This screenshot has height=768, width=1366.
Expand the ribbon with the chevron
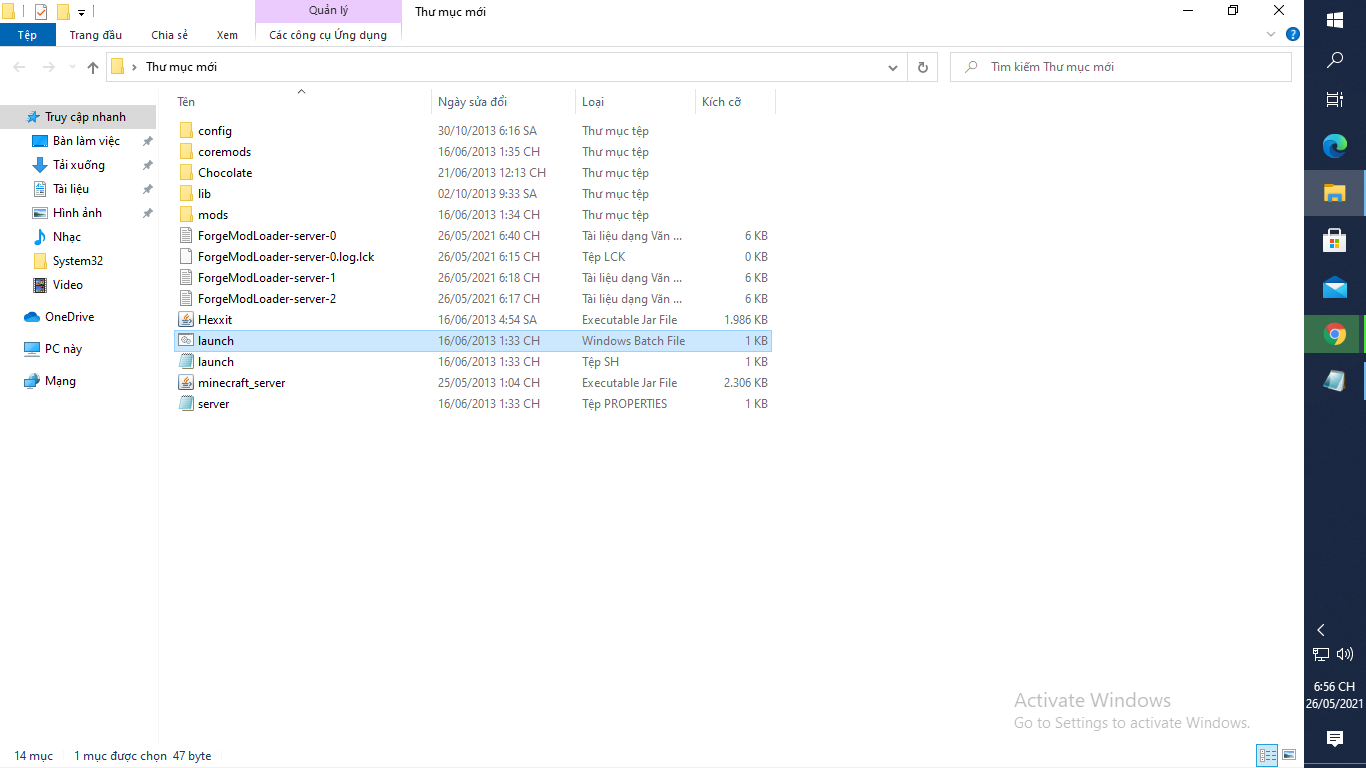[1272, 34]
